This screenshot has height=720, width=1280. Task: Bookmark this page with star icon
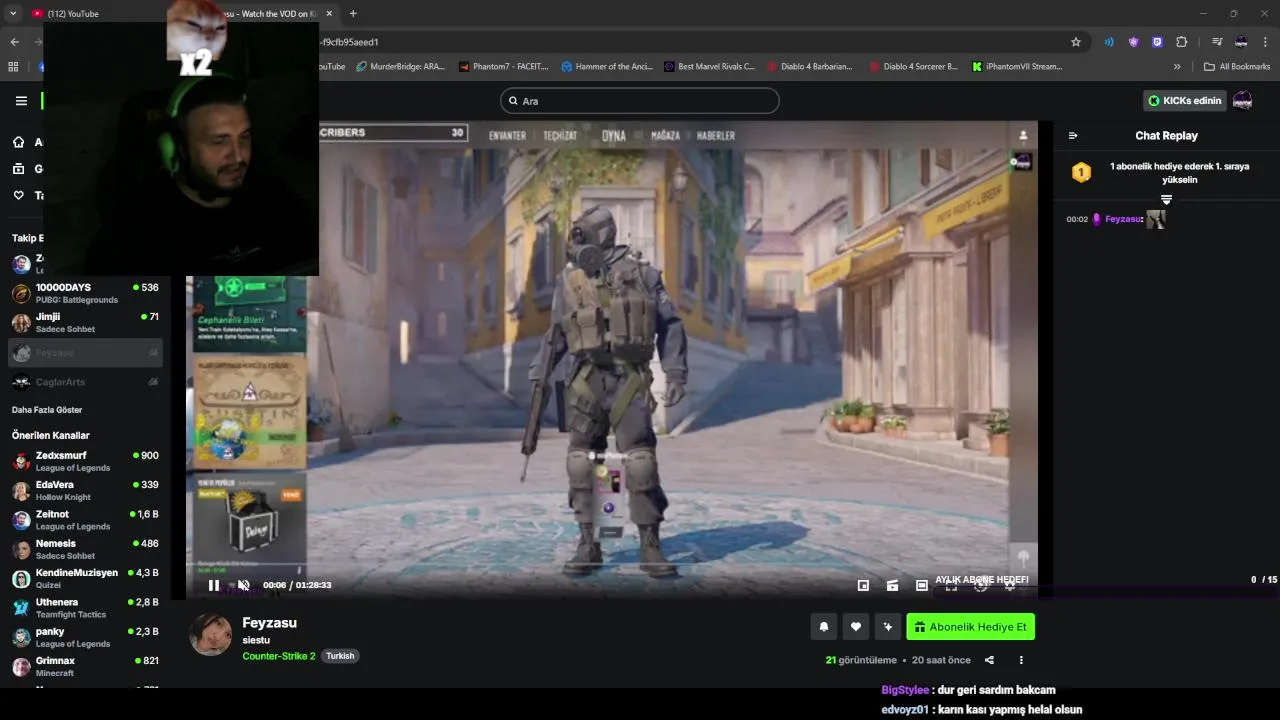point(1076,42)
